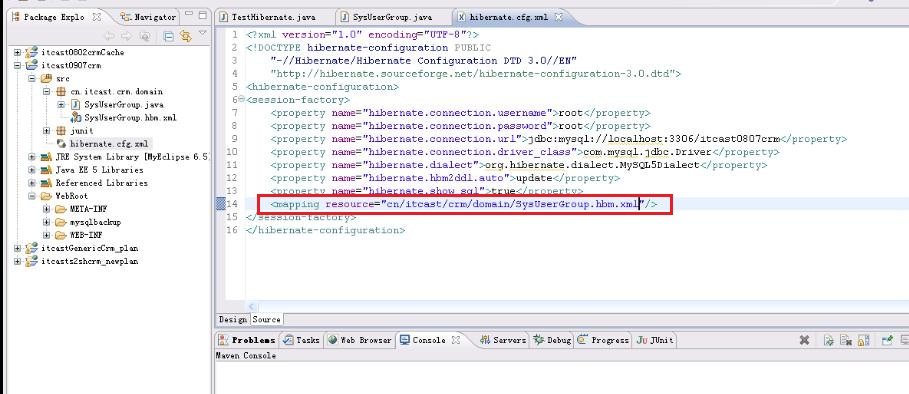Collapse the cn.itcast.crm.domain package
The image size is (909, 394).
click(46, 92)
